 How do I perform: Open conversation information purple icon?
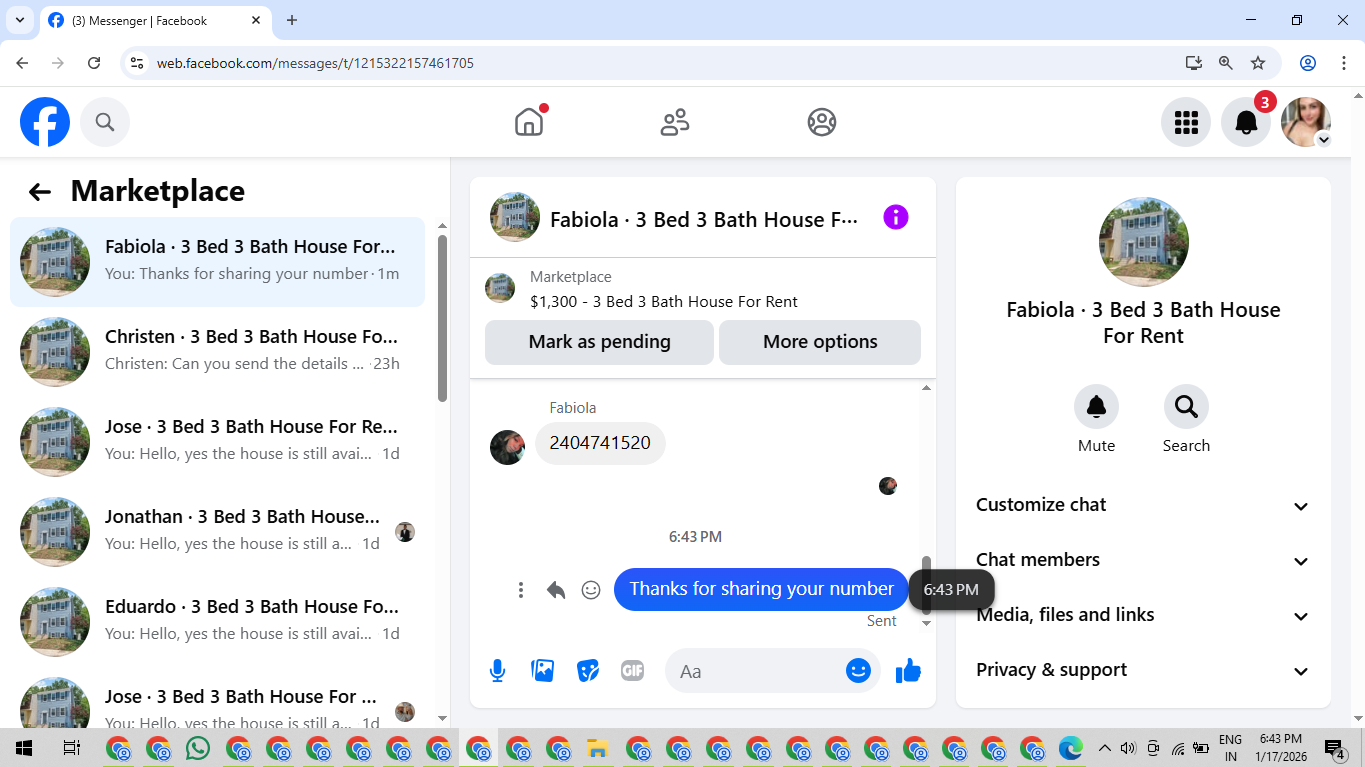tap(896, 217)
